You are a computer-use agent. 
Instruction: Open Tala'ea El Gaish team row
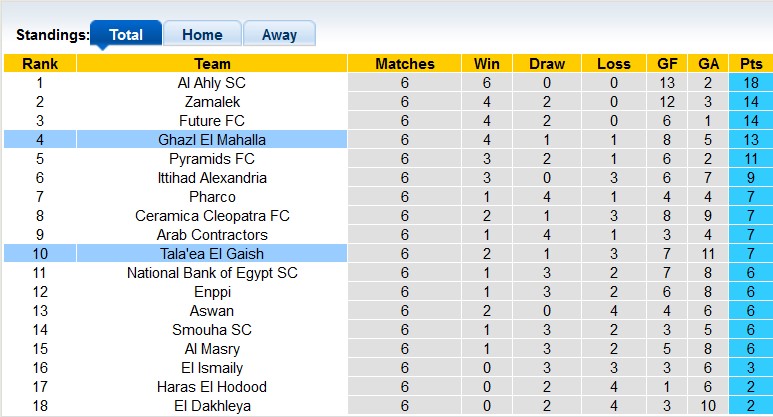point(212,254)
